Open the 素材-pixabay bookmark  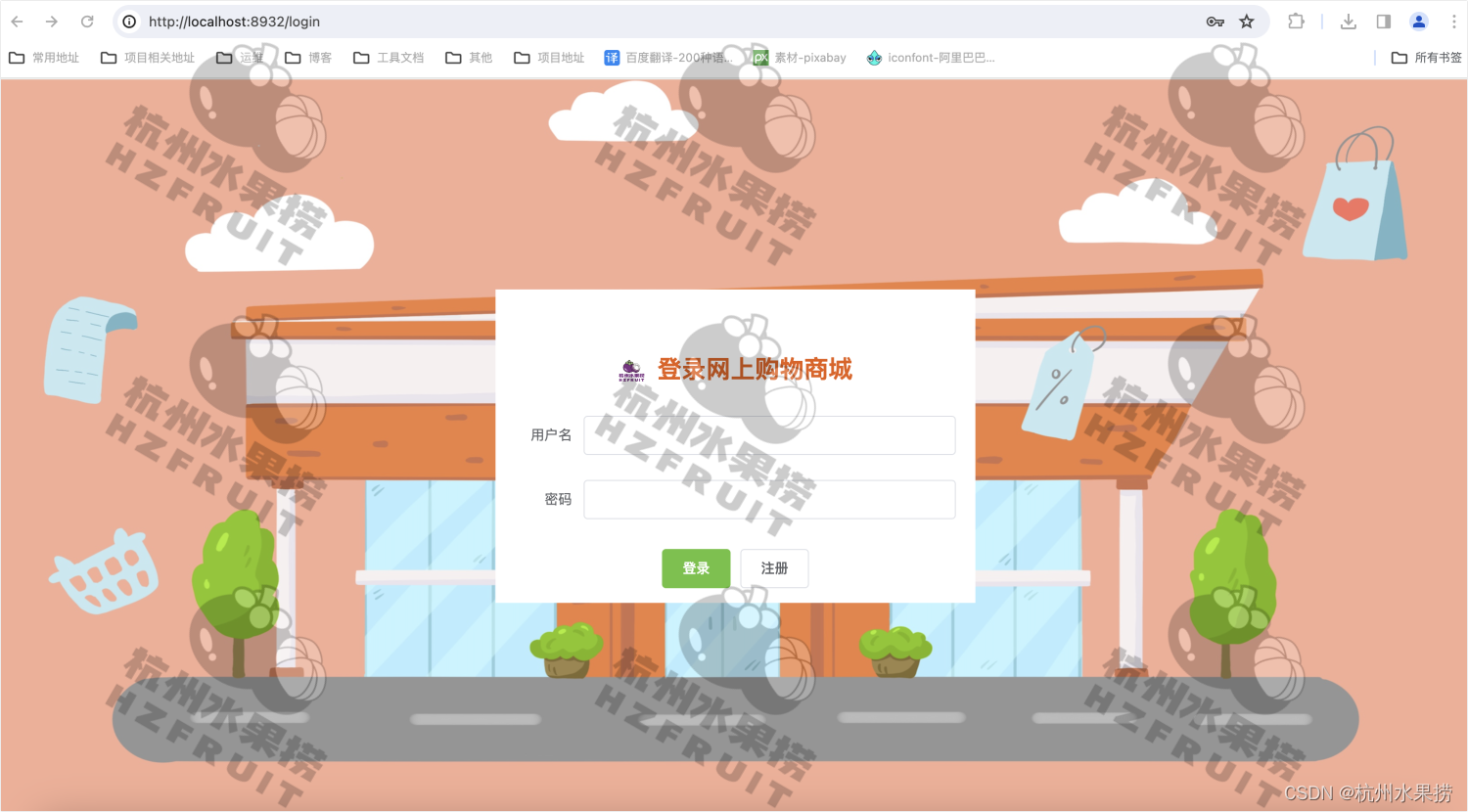click(x=800, y=58)
